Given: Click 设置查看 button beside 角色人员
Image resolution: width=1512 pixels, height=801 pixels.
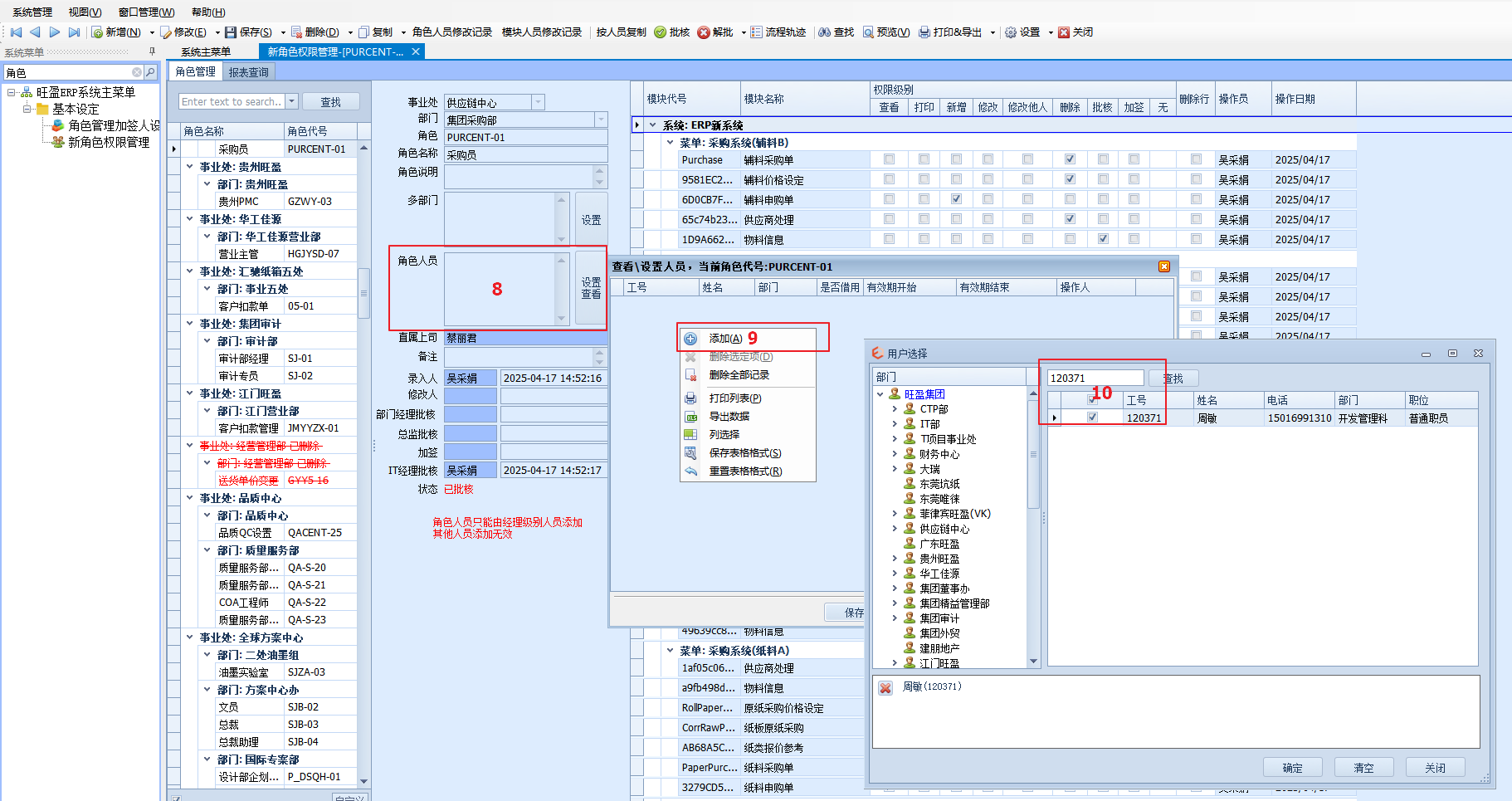Looking at the screenshot, I should 591,289.
